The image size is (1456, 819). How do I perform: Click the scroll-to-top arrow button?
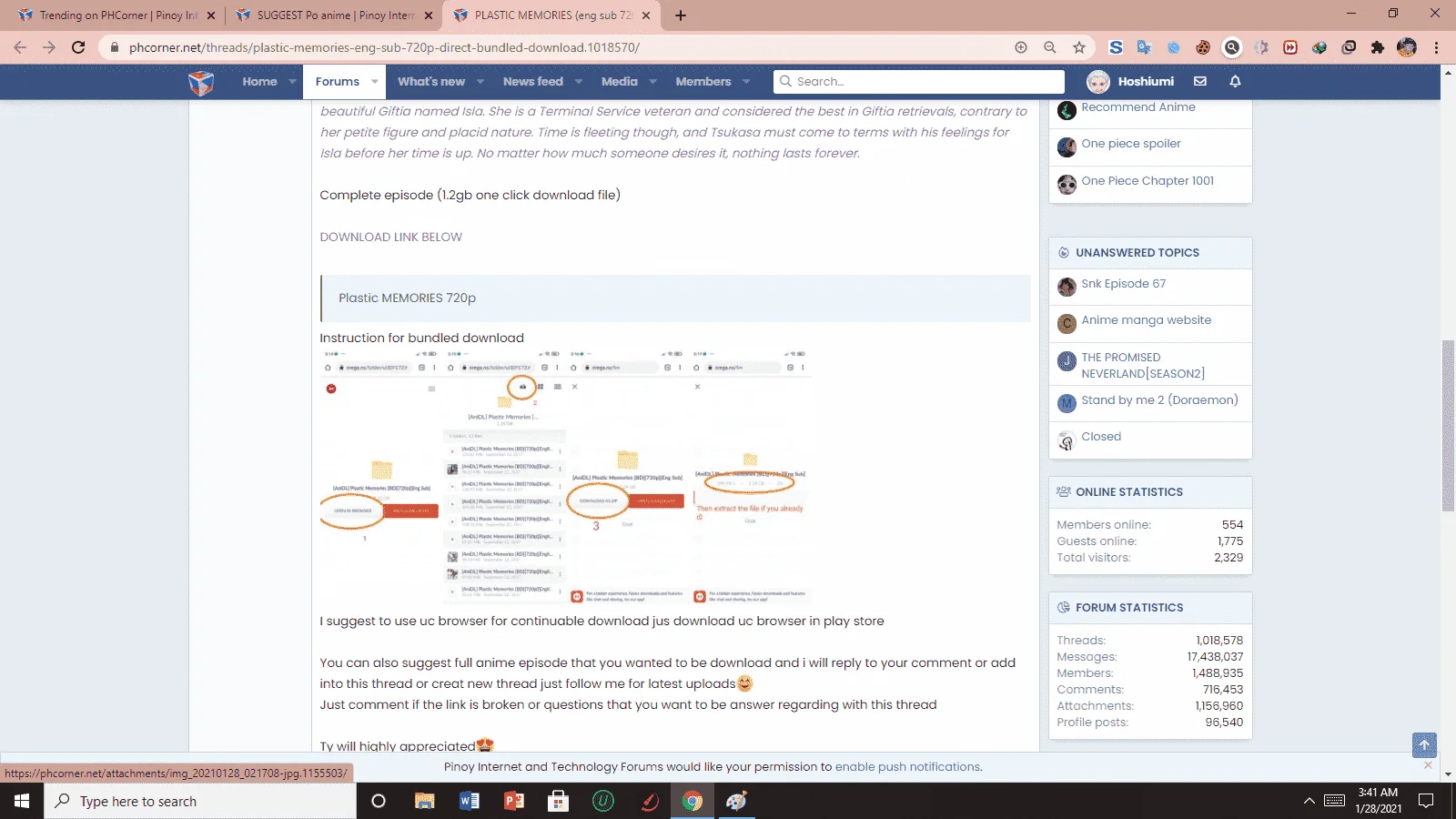coord(1424,745)
